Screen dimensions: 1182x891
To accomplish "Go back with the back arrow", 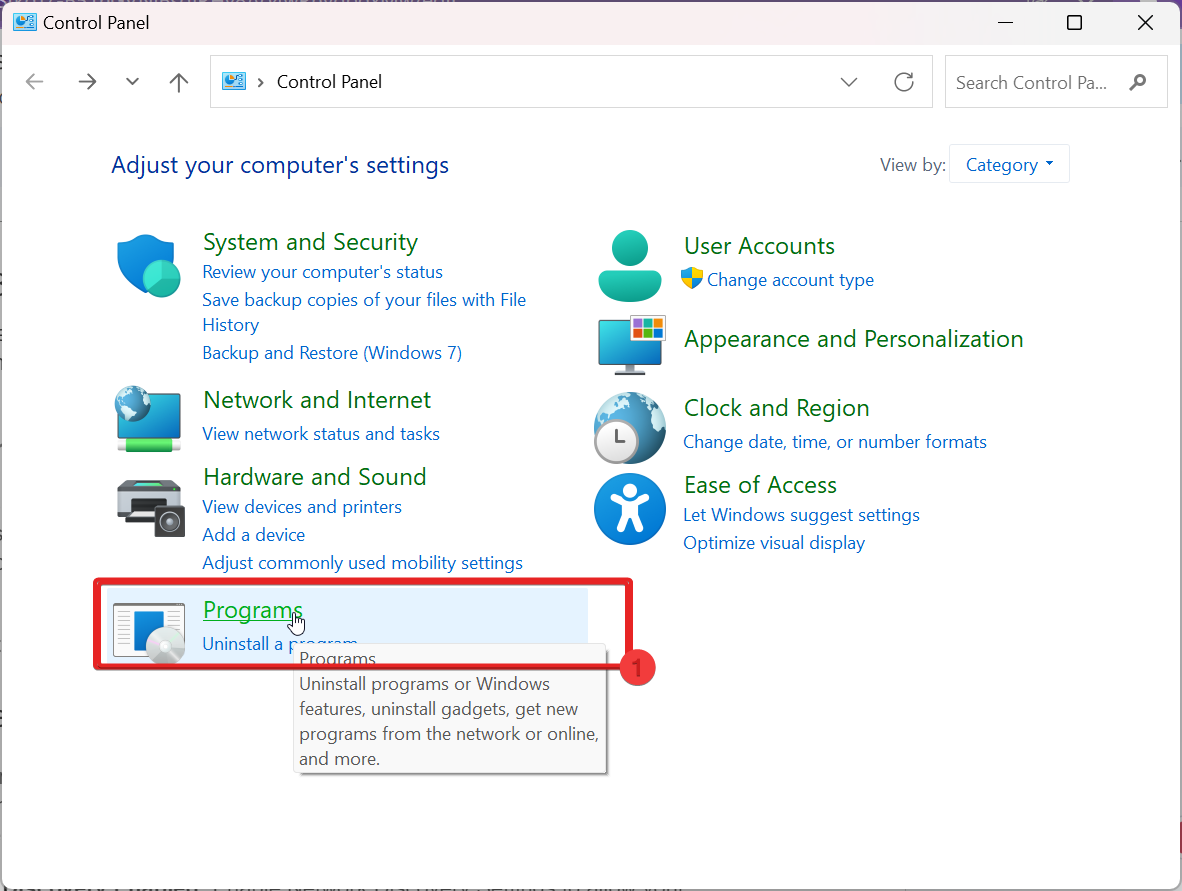I will click(35, 81).
